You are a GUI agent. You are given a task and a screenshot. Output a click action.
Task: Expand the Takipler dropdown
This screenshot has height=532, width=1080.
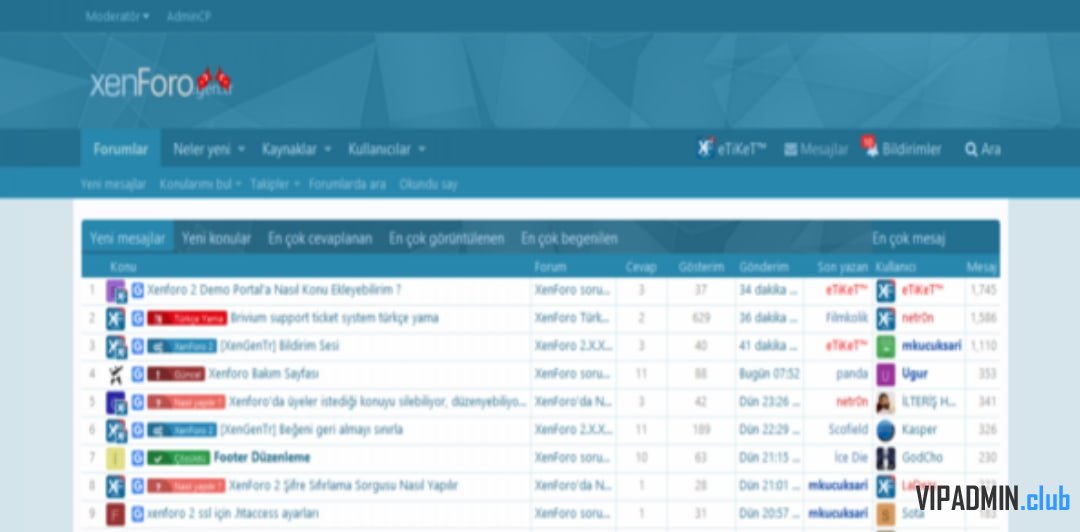click(x=275, y=184)
